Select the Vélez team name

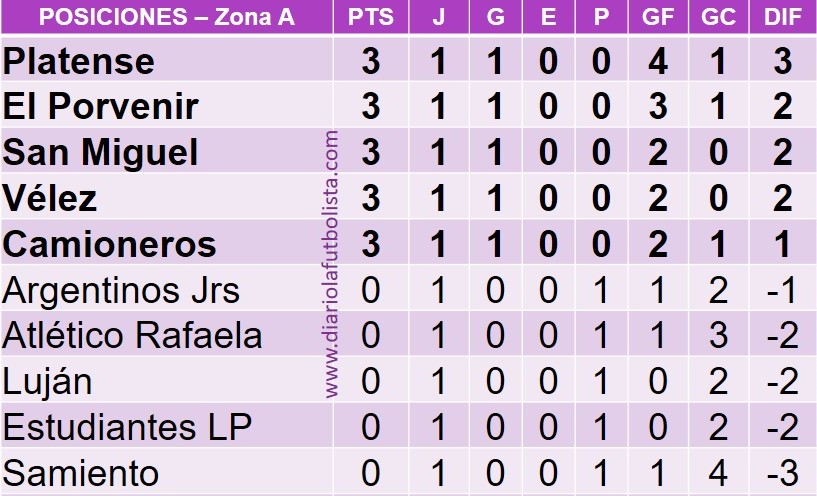(51, 198)
